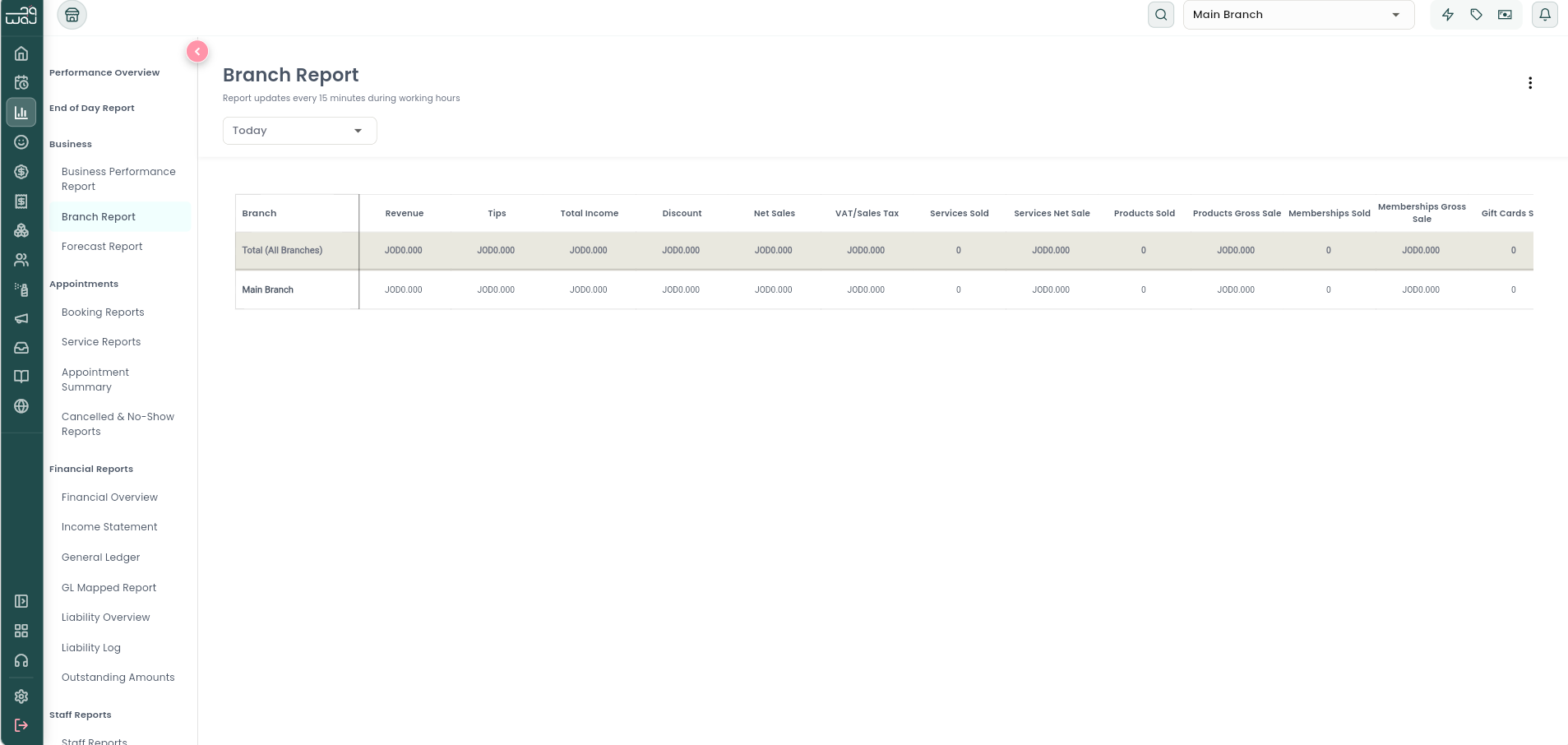Viewport: 1568px width, 745px height.
Task: Click the search magnifier icon
Action: pyautogui.click(x=1161, y=15)
